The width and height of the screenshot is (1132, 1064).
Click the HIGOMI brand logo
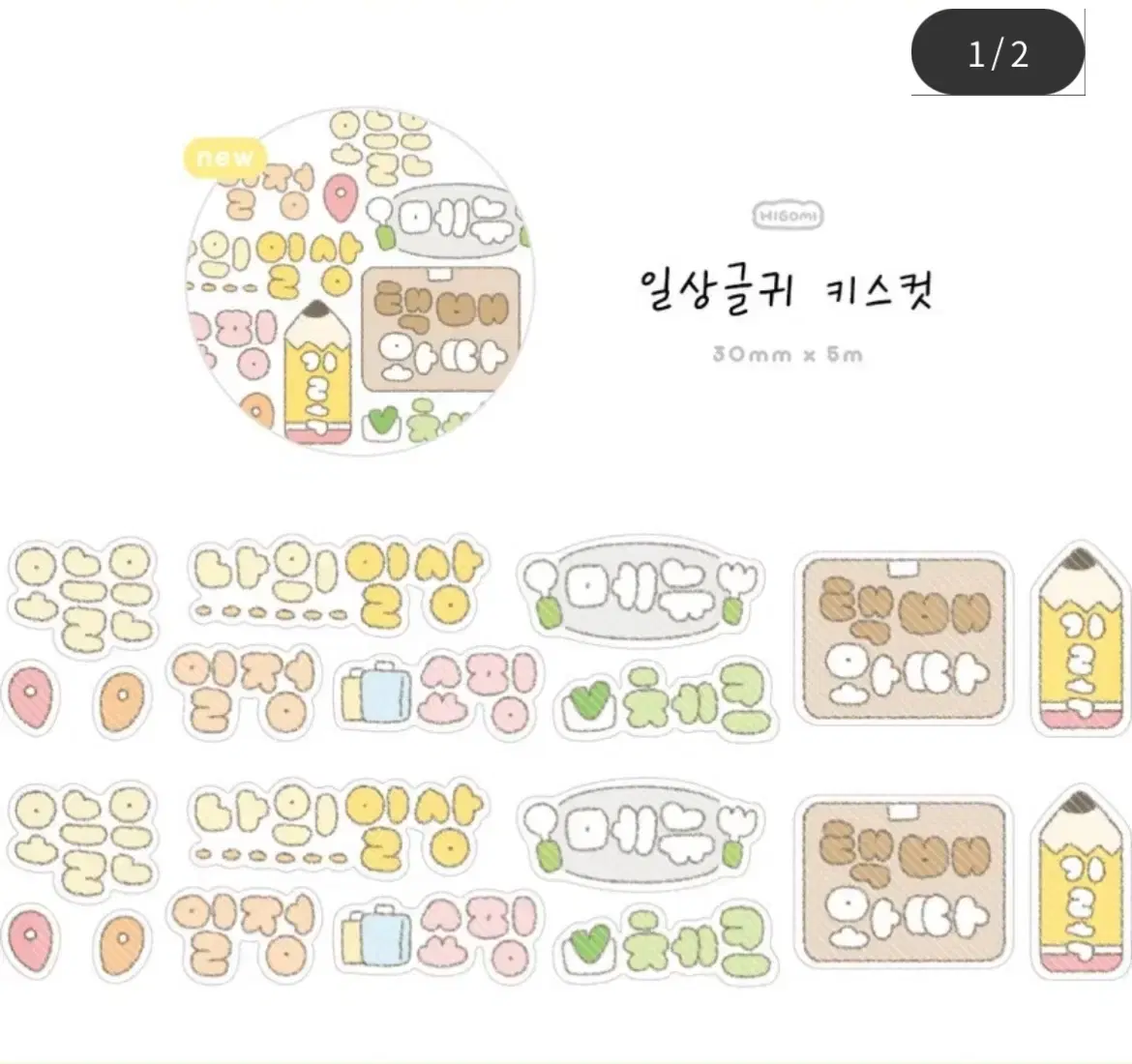tap(788, 215)
